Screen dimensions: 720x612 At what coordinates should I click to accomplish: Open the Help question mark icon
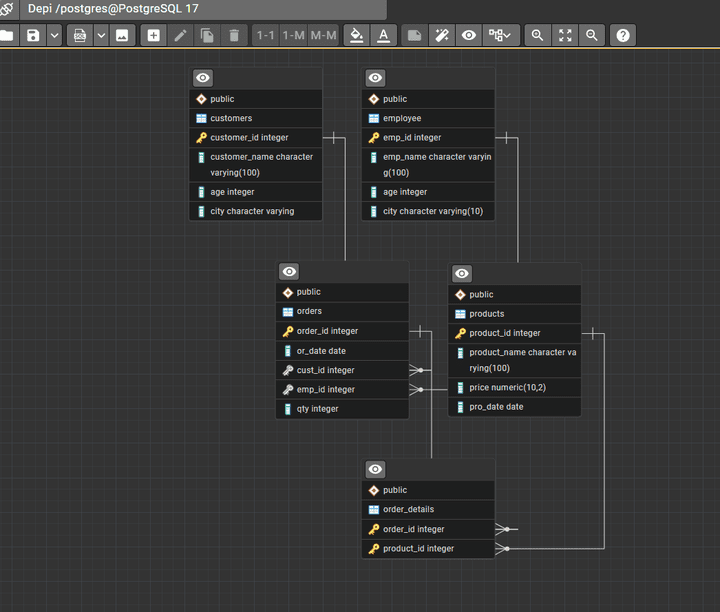(x=623, y=35)
